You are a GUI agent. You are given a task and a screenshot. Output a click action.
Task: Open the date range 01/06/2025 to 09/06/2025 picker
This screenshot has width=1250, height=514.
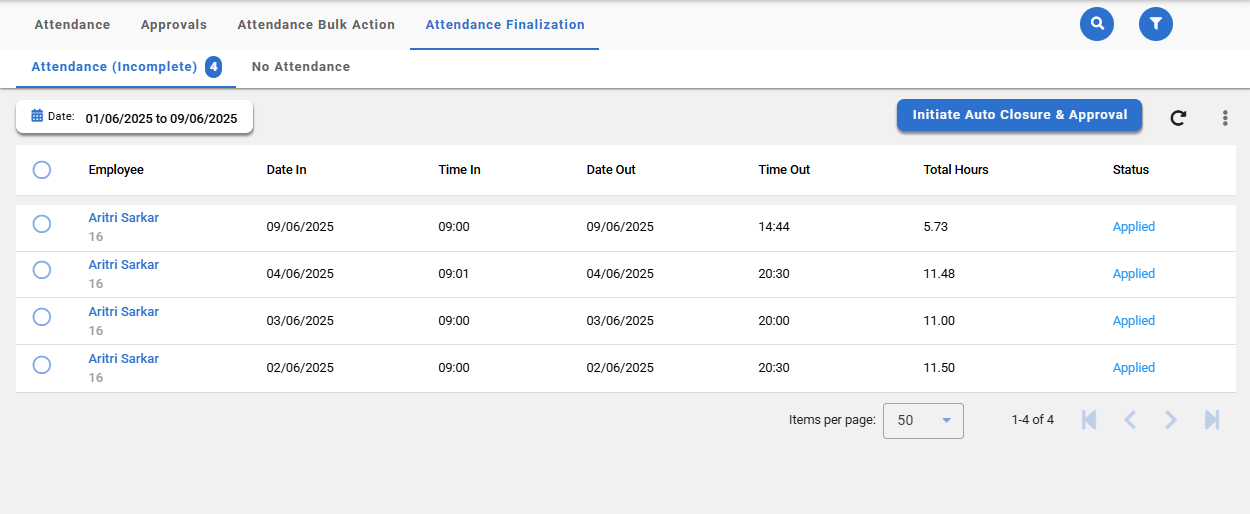(x=161, y=118)
